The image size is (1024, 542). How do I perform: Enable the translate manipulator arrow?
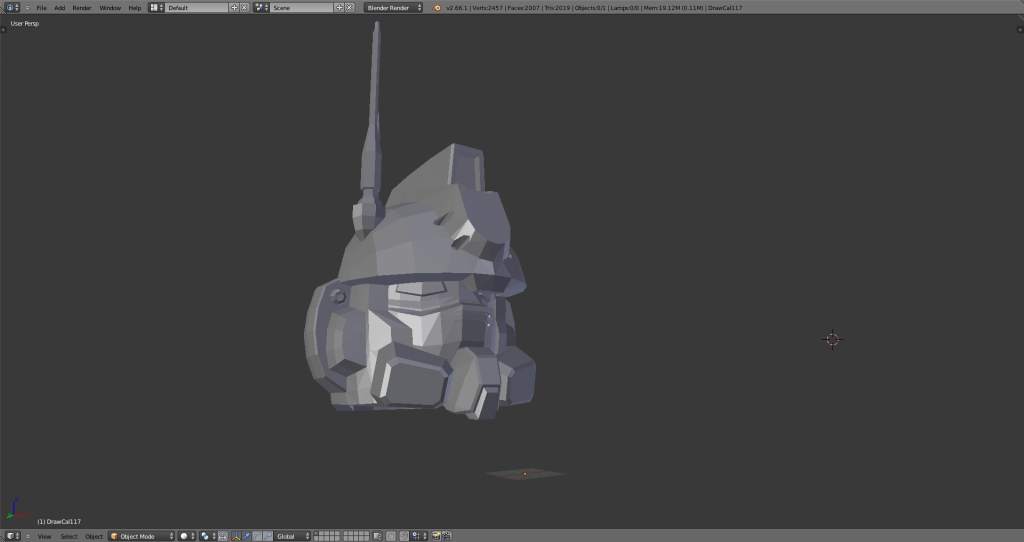pos(246,536)
